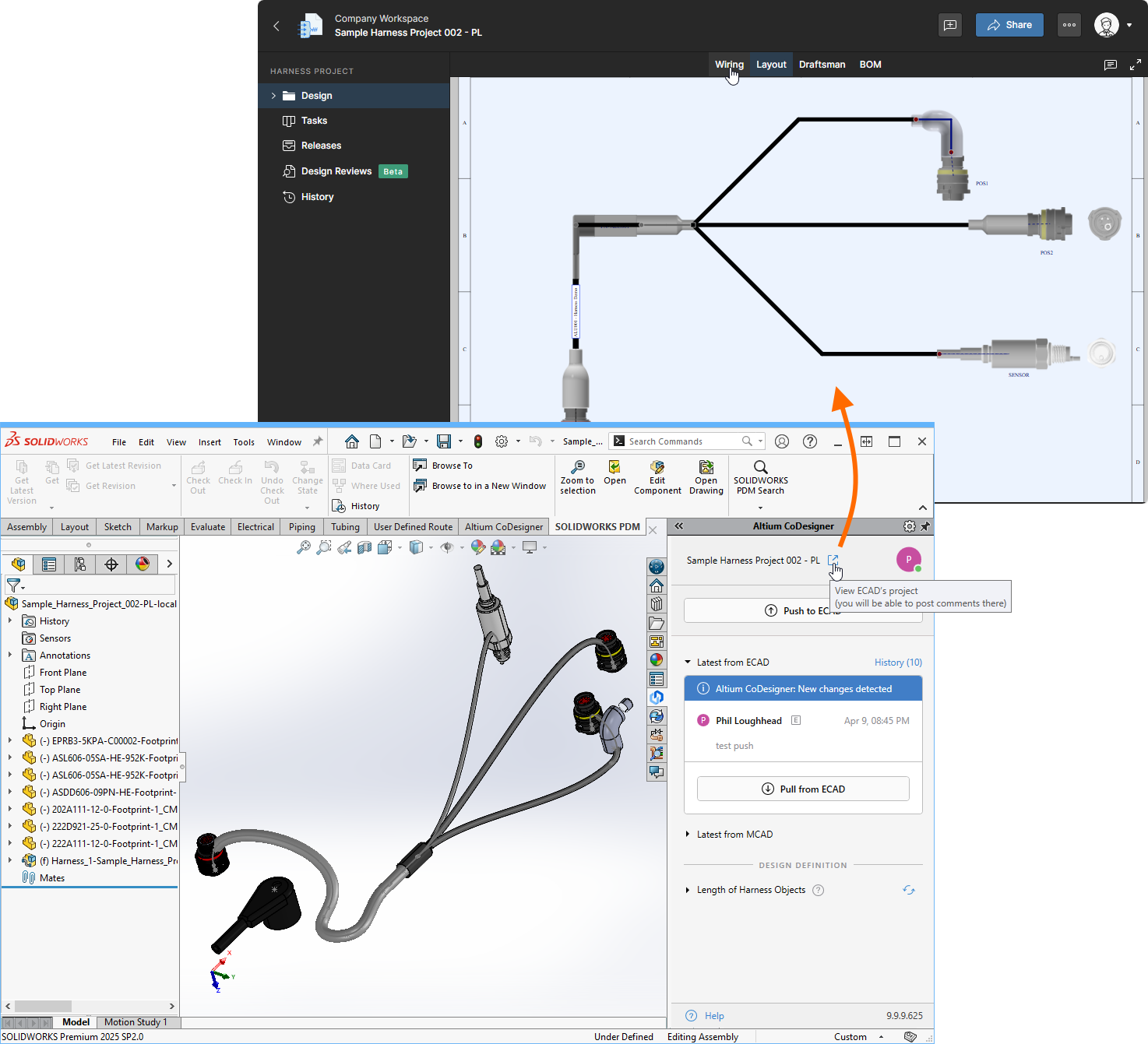The image size is (1148, 1044).
Task: Switch to BOM tab in workspace viewer
Action: [x=870, y=65]
